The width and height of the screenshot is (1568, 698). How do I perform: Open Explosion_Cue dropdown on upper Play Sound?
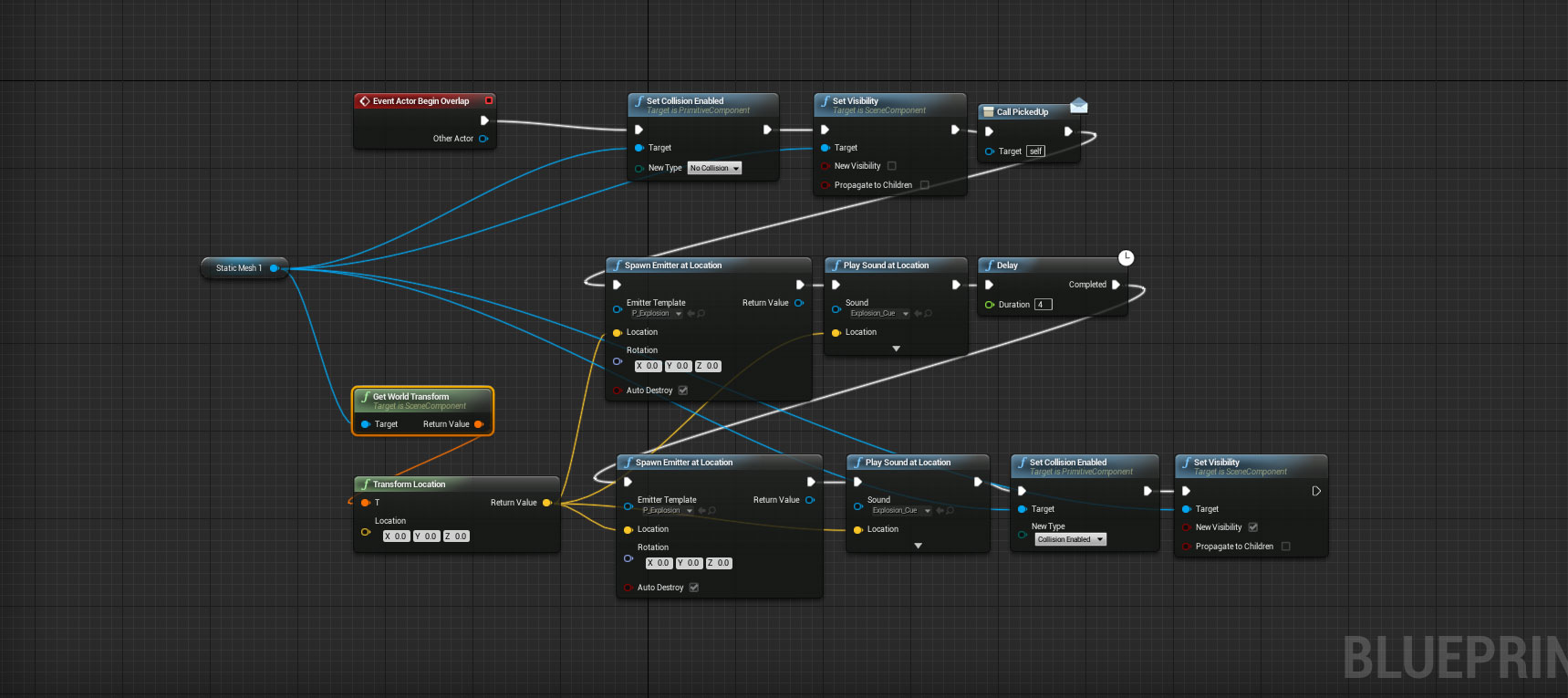coord(878,314)
